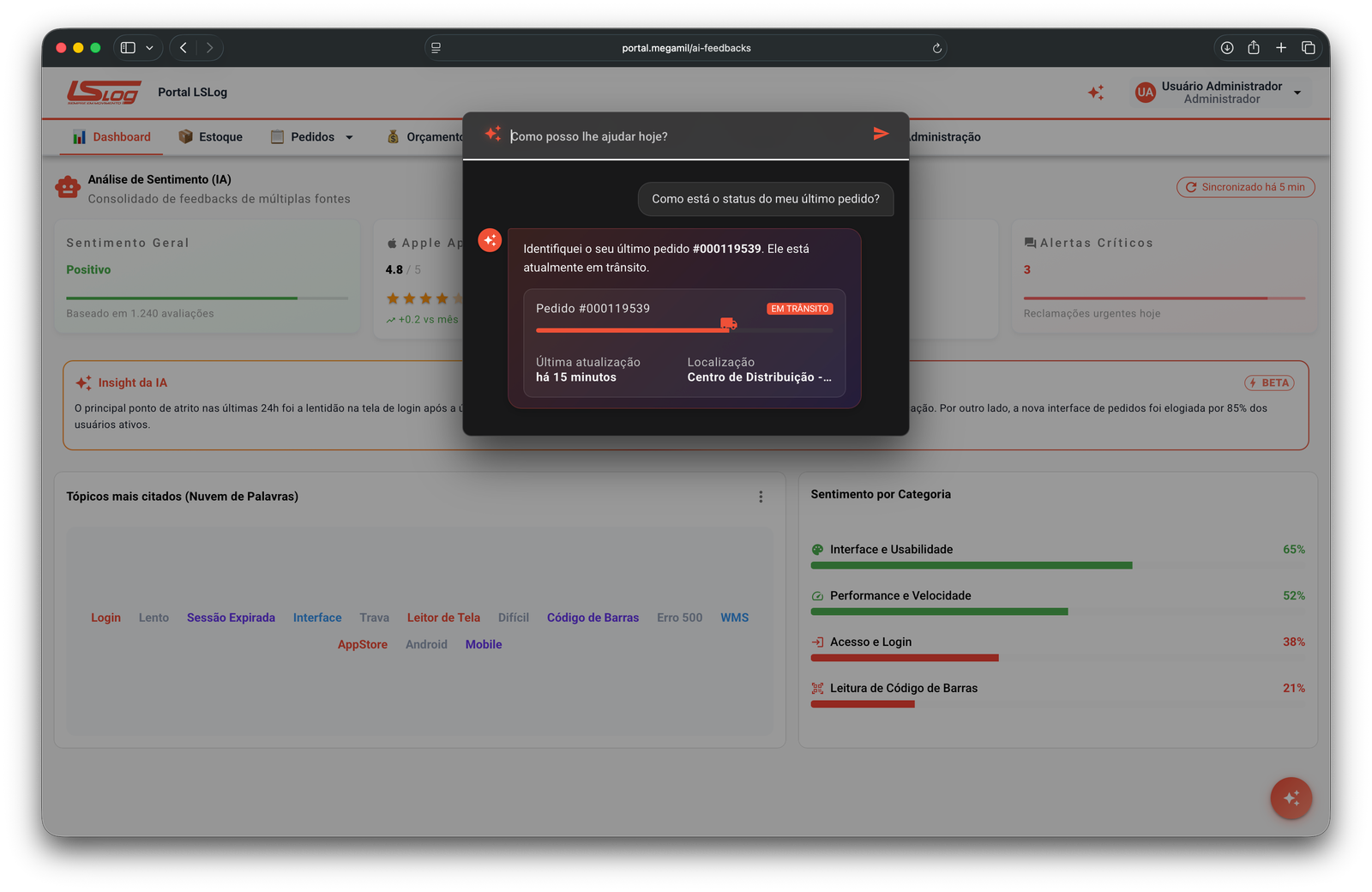The image size is (1372, 892).
Task: Click the login arrow icon next to Acesso e Login
Action: pyautogui.click(x=815, y=642)
